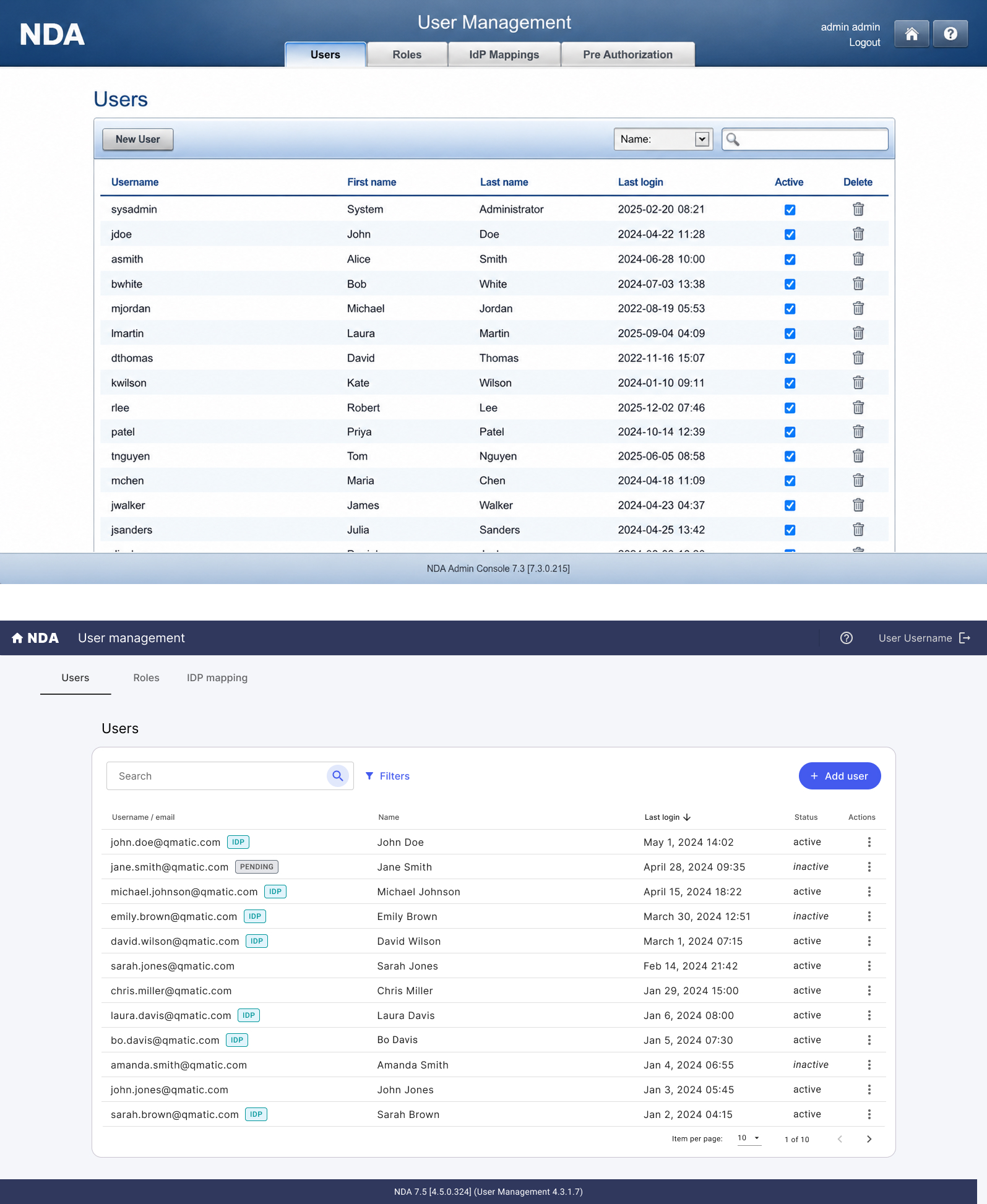The height and width of the screenshot is (1204, 987).
Task: Click IDP badge next to bo.davis
Action: pyautogui.click(x=237, y=1040)
